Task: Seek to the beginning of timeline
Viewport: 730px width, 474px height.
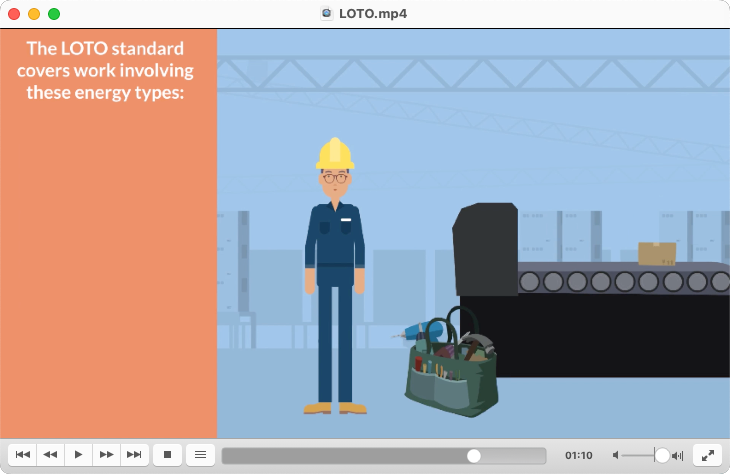Action: click(226, 455)
